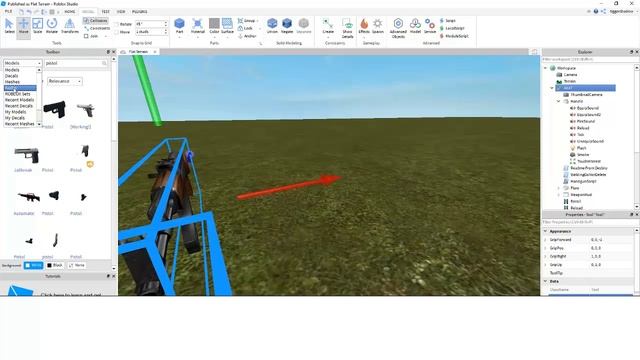The height and width of the screenshot is (360, 640).
Task: Choose My Models in category list
Action: (16, 112)
